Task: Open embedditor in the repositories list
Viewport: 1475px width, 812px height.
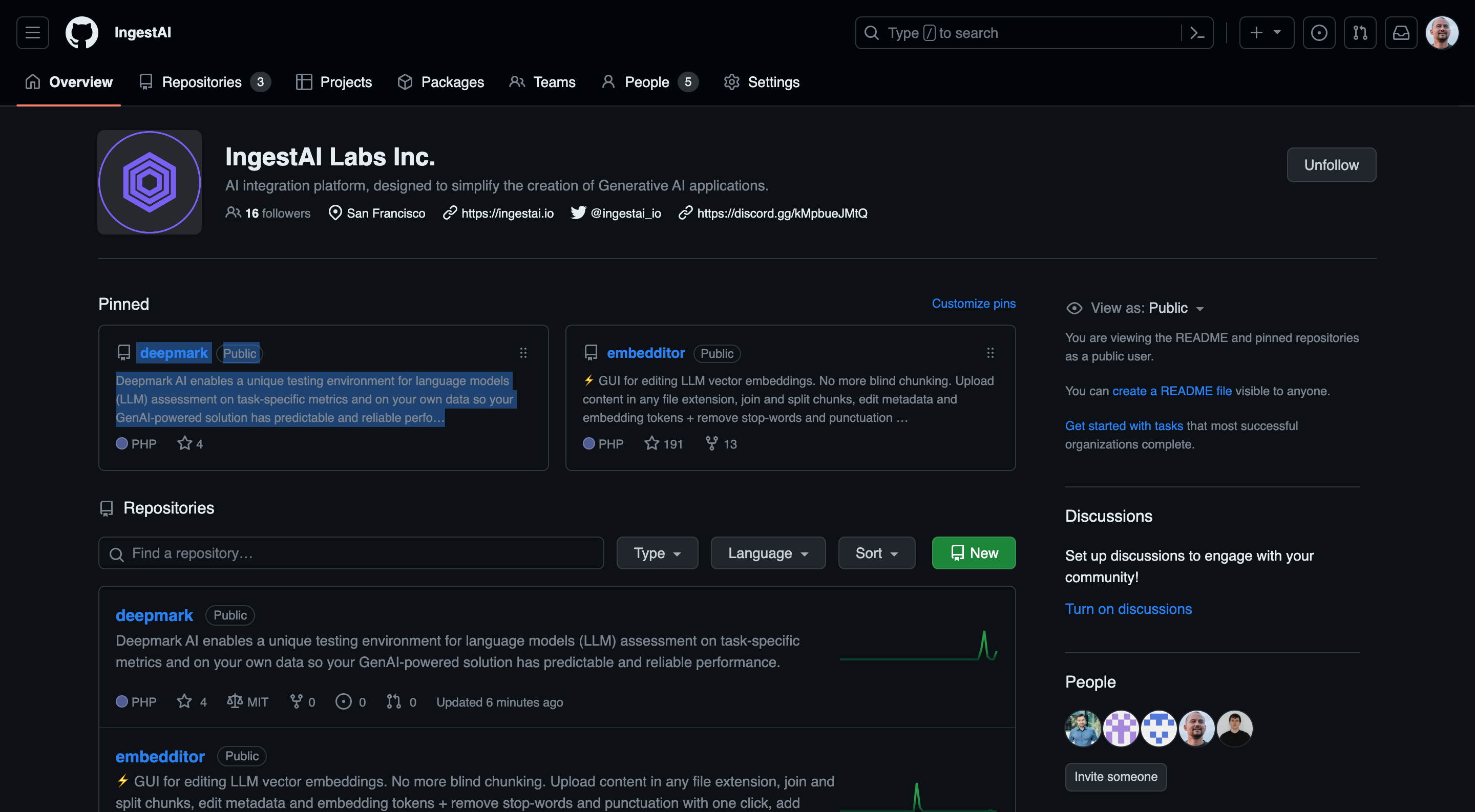Action: pos(160,757)
